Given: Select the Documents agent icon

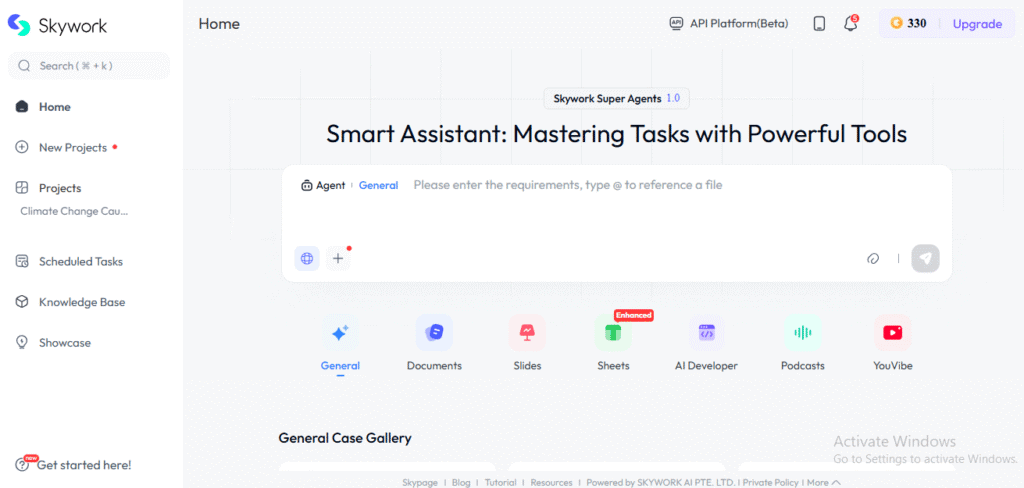Looking at the screenshot, I should [434, 333].
